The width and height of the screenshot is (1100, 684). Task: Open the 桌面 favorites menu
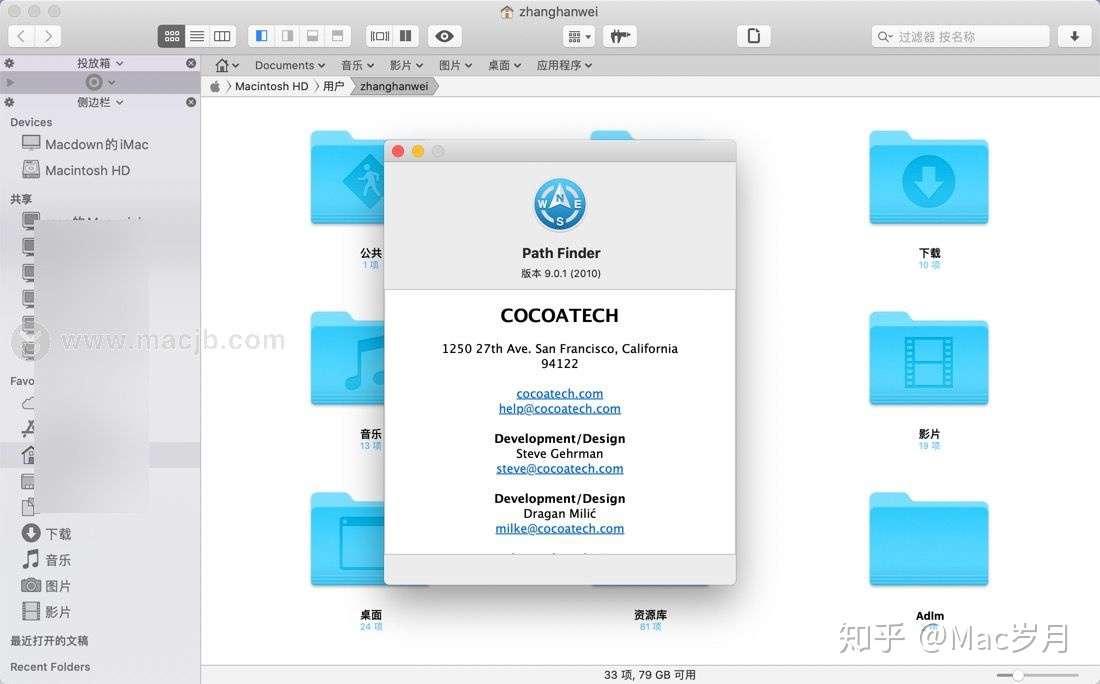click(x=504, y=65)
